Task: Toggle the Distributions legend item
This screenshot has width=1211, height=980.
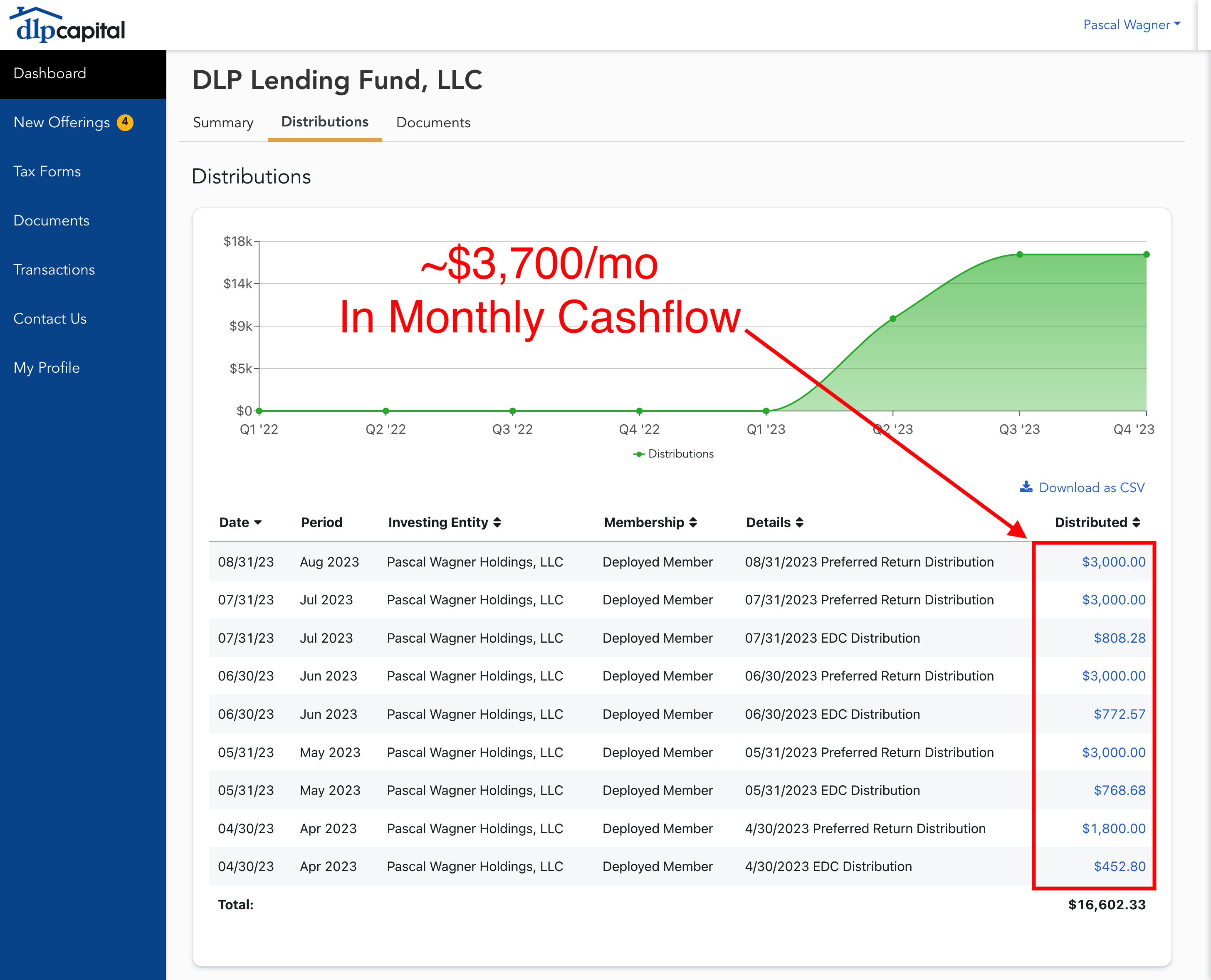Action: [x=674, y=454]
